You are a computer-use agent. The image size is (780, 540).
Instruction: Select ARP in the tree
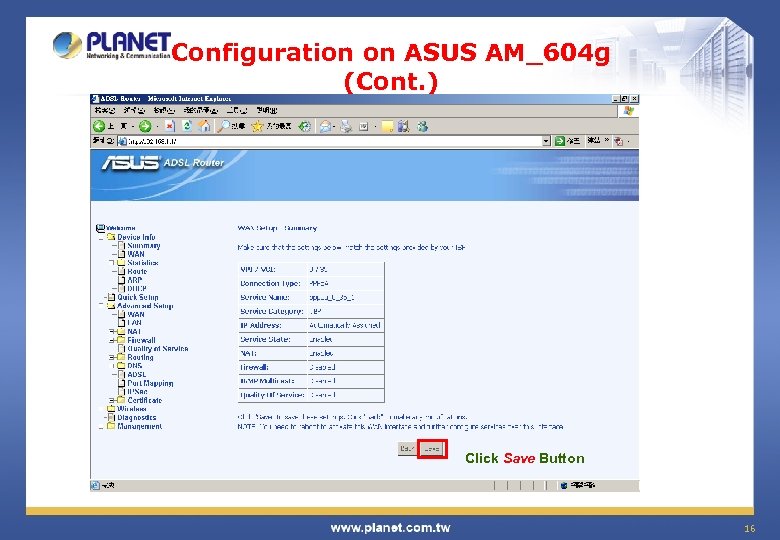coord(135,280)
